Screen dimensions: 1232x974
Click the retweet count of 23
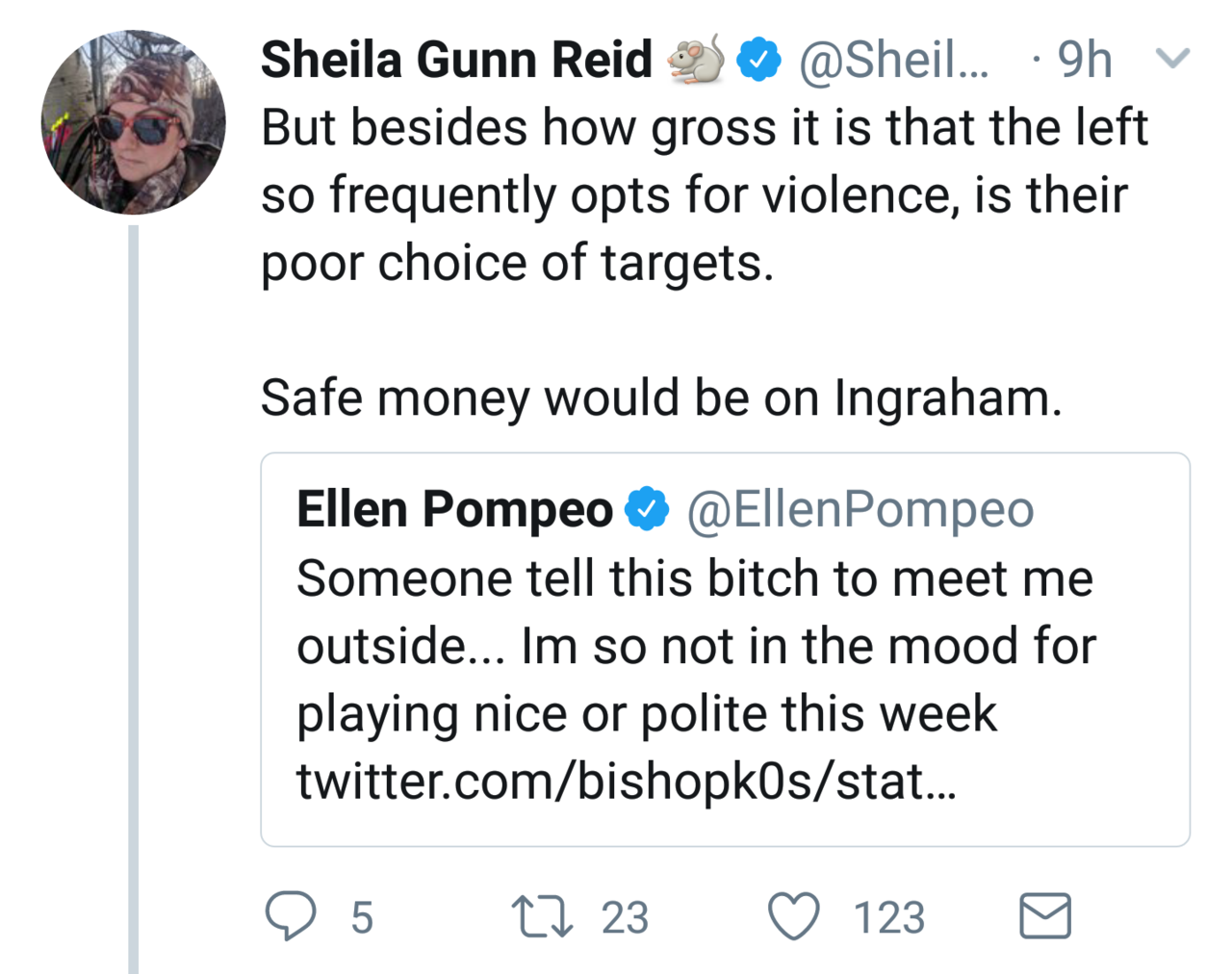point(625,917)
